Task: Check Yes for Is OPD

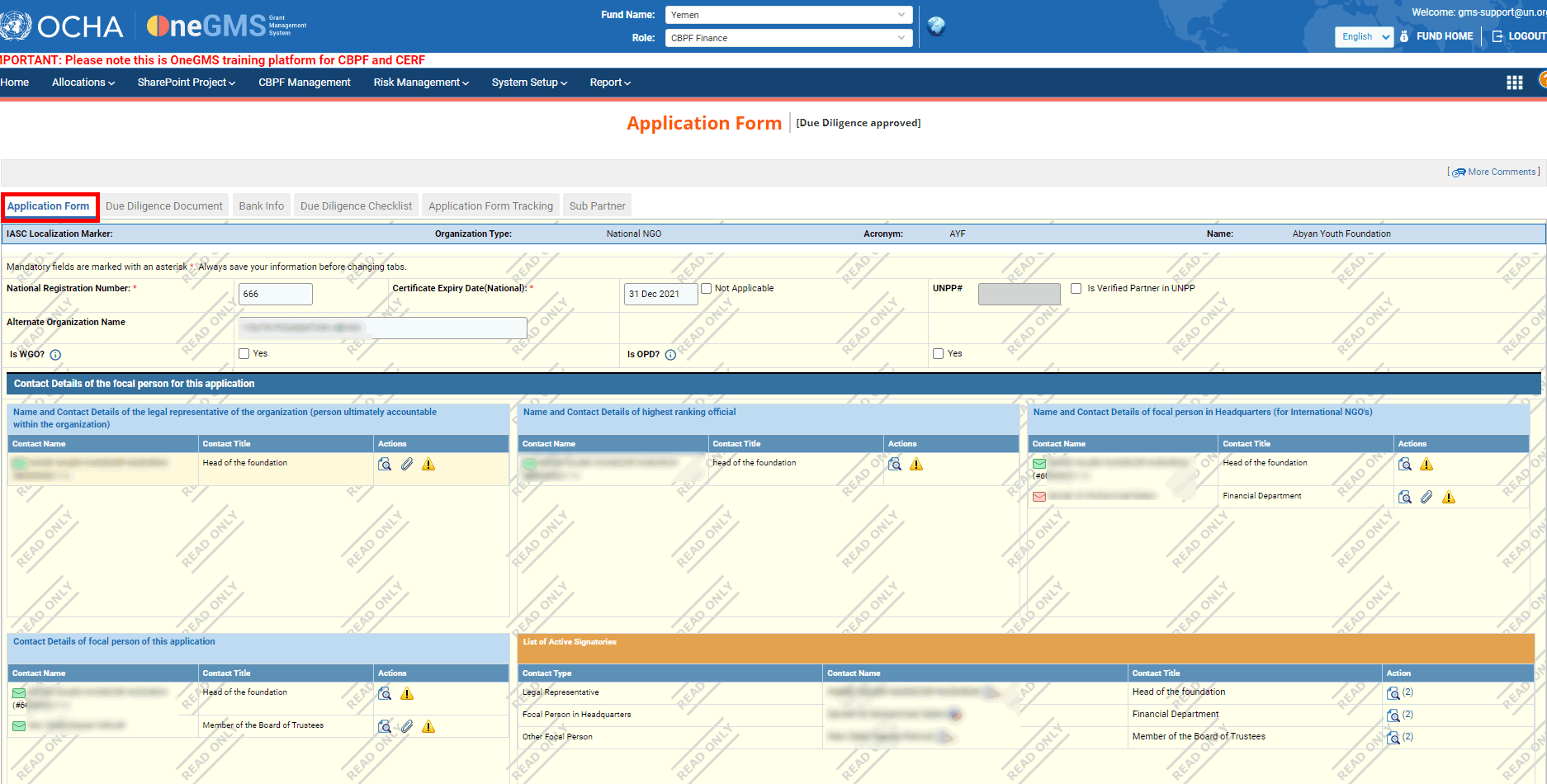Action: tap(938, 354)
